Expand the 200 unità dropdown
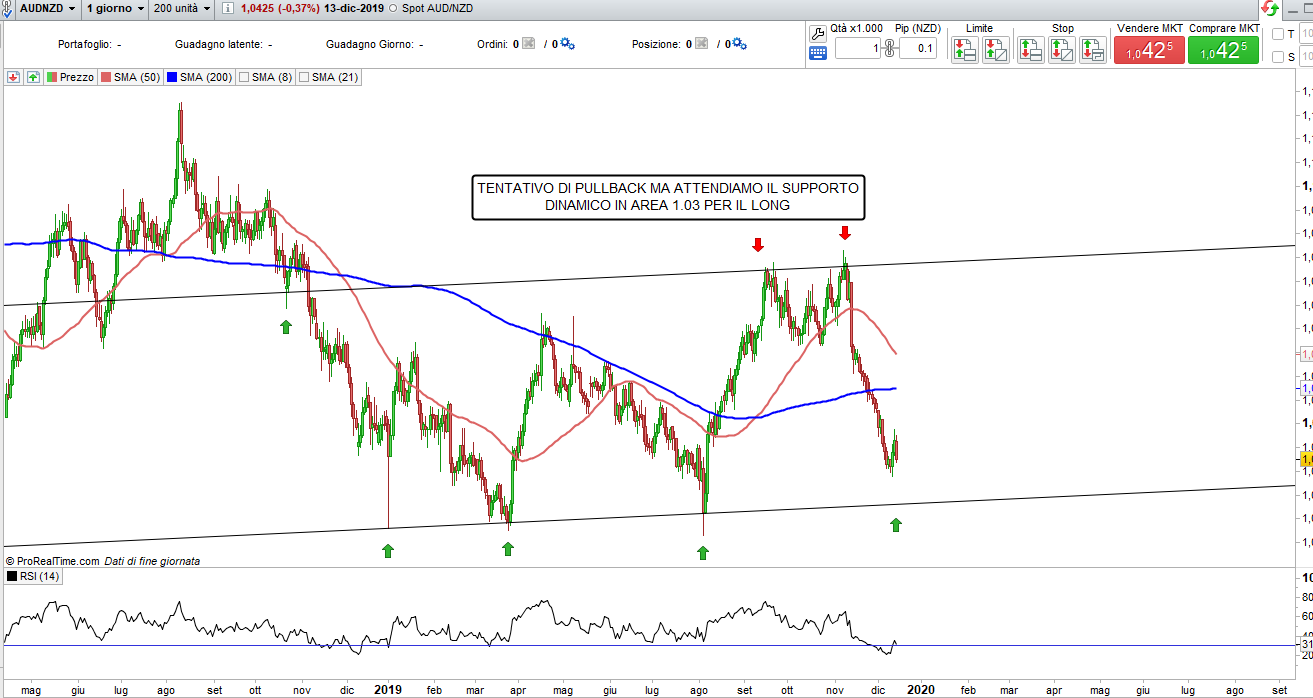Image resolution: width=1313 pixels, height=698 pixels. [185, 9]
